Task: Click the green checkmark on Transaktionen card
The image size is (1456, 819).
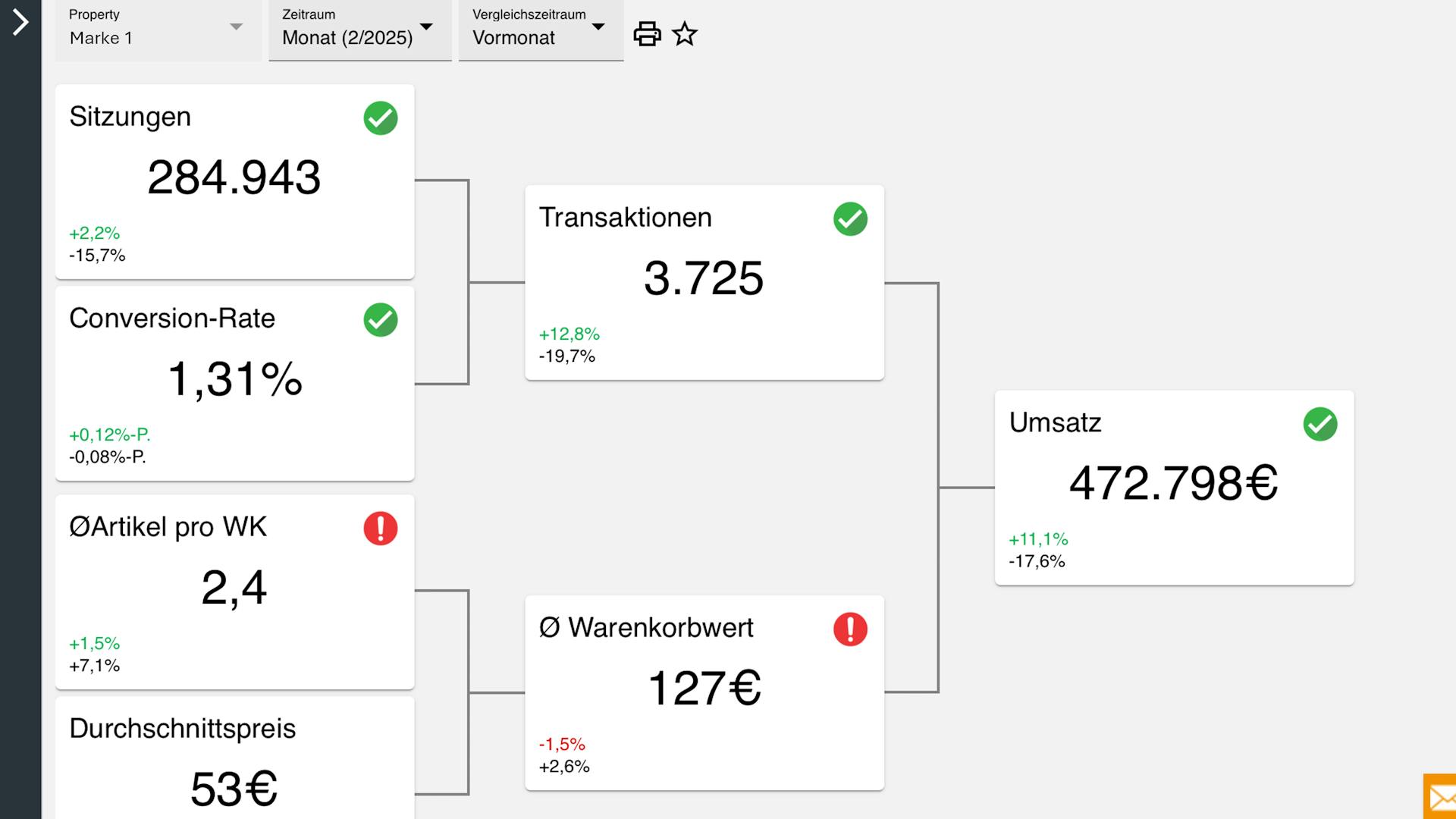Action: (850, 219)
